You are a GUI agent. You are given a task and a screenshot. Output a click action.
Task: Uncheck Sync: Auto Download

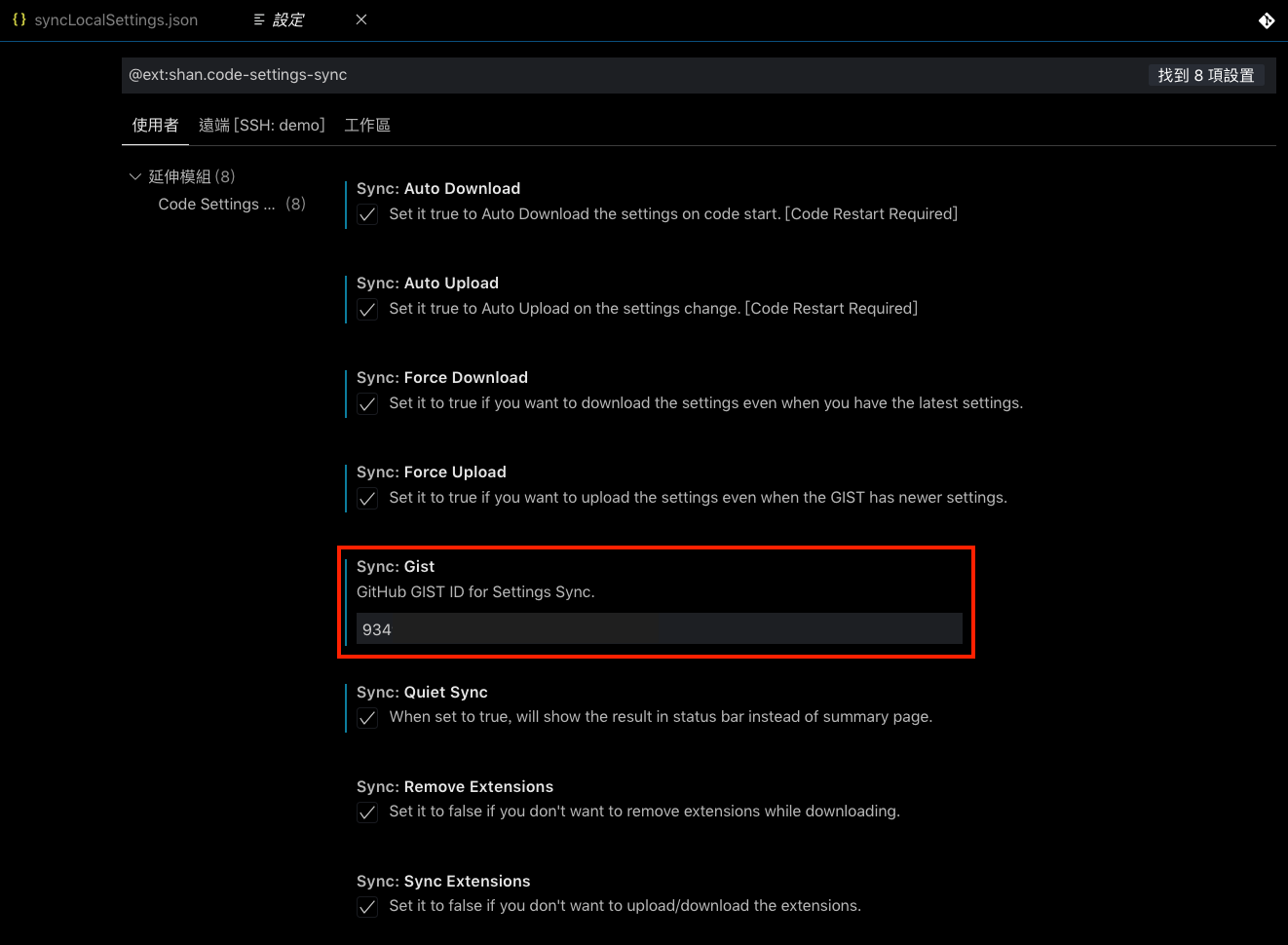pyautogui.click(x=367, y=214)
